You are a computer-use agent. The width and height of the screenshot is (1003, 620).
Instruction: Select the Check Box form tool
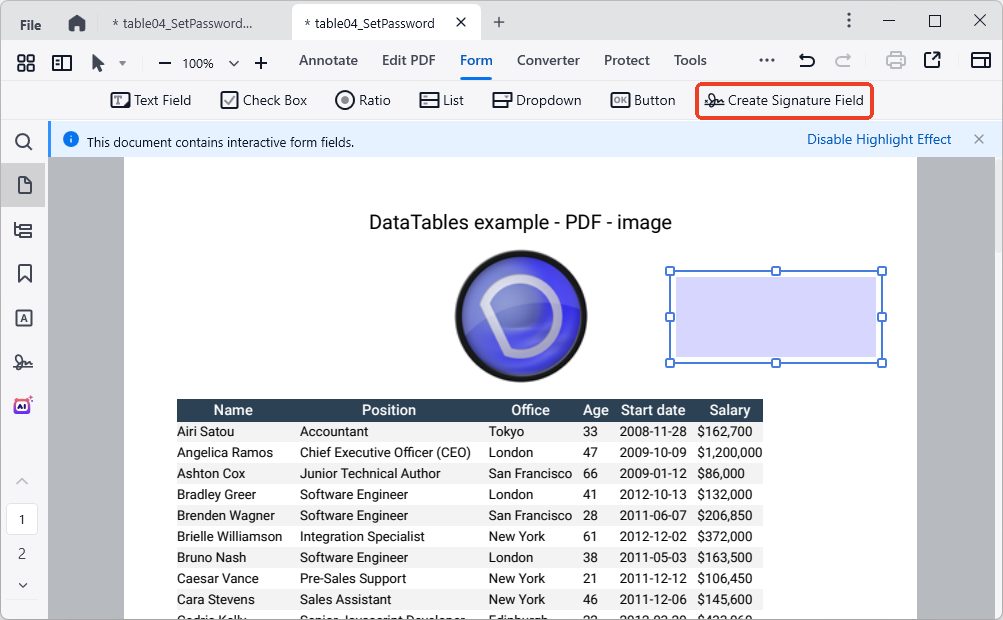click(x=263, y=100)
